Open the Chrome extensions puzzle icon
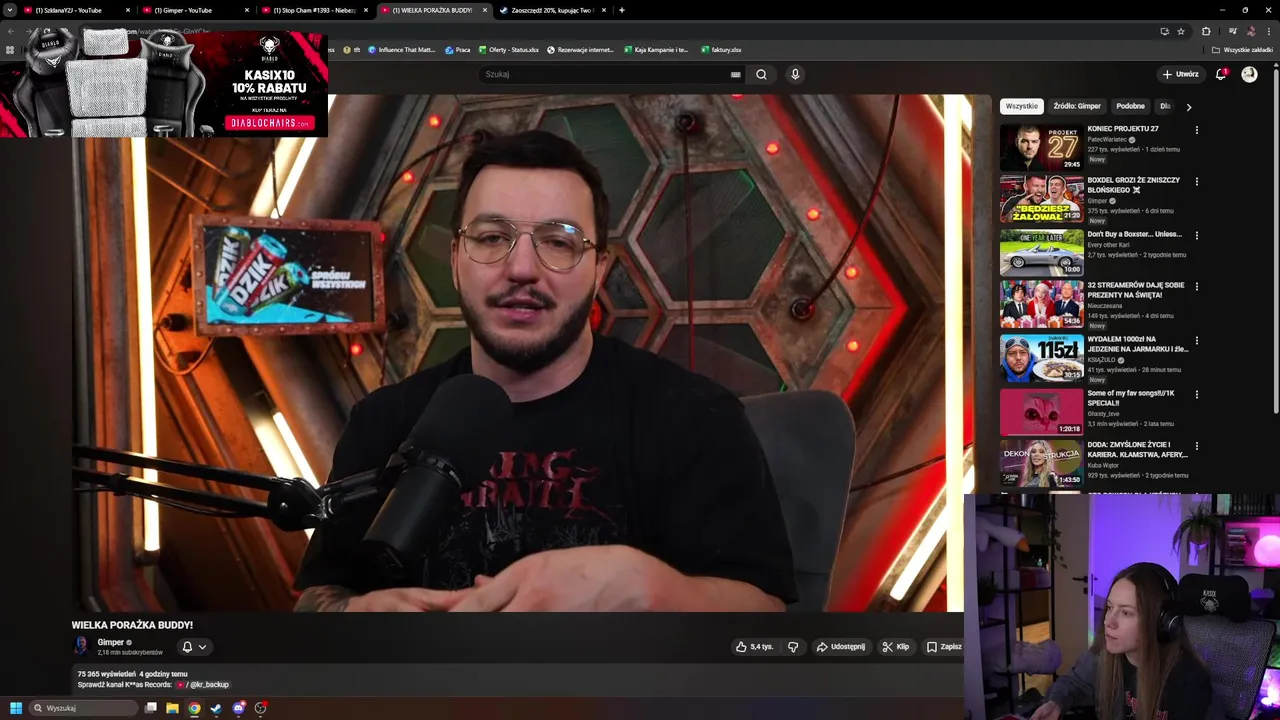1280x720 pixels. point(1206,31)
